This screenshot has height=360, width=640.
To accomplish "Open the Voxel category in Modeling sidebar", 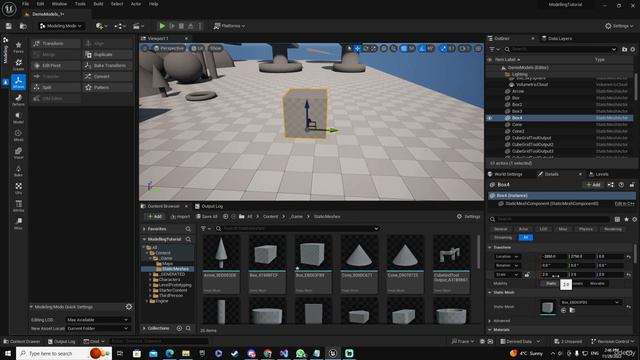I will point(18,153).
